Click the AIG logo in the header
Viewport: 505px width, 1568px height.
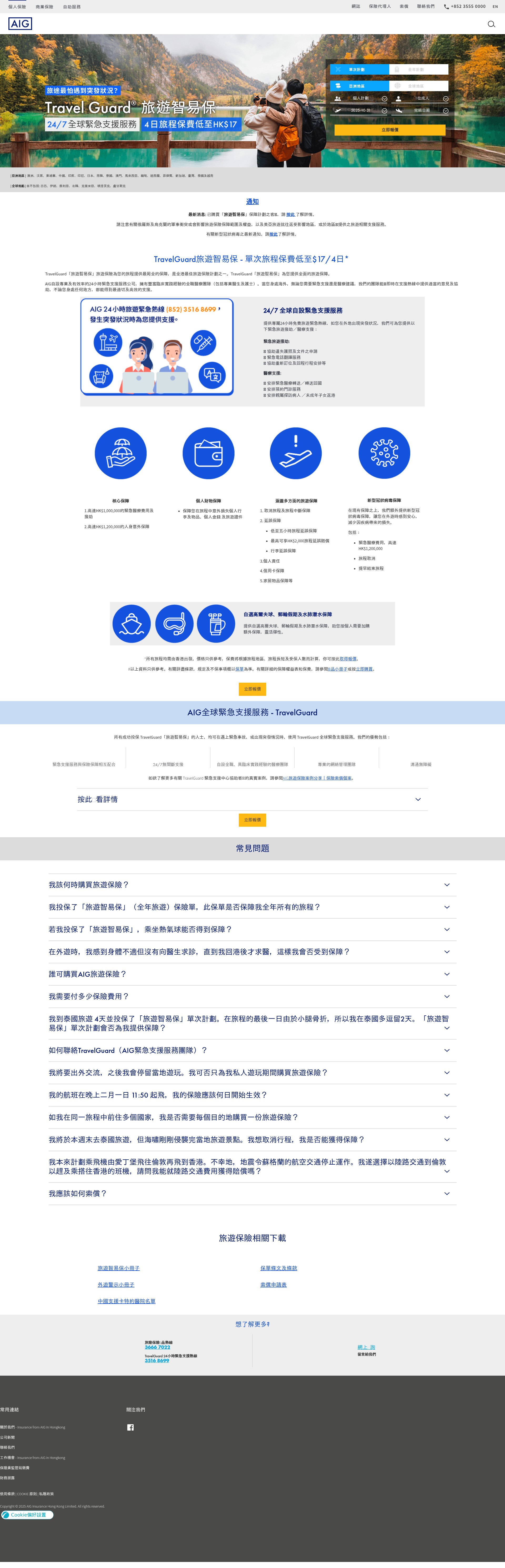coord(20,24)
